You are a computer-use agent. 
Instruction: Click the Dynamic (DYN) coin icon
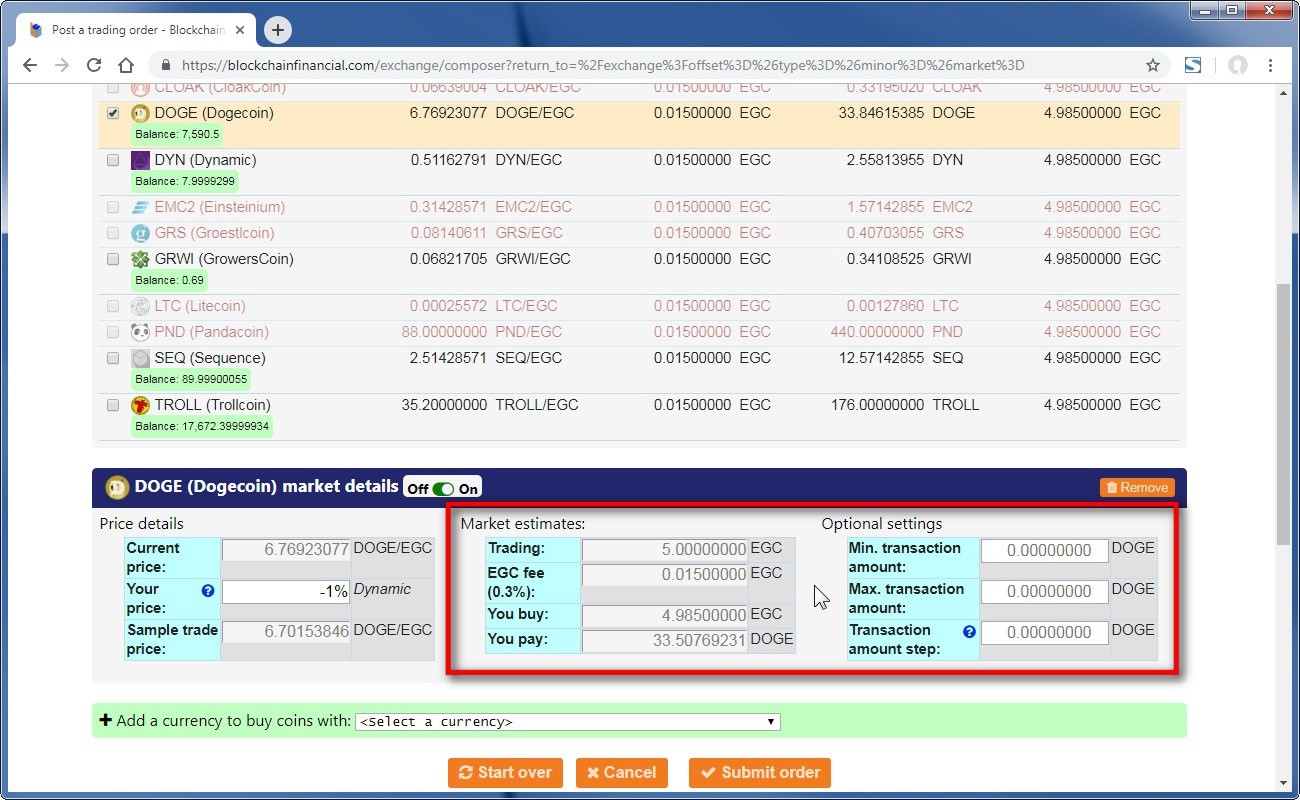[141, 160]
